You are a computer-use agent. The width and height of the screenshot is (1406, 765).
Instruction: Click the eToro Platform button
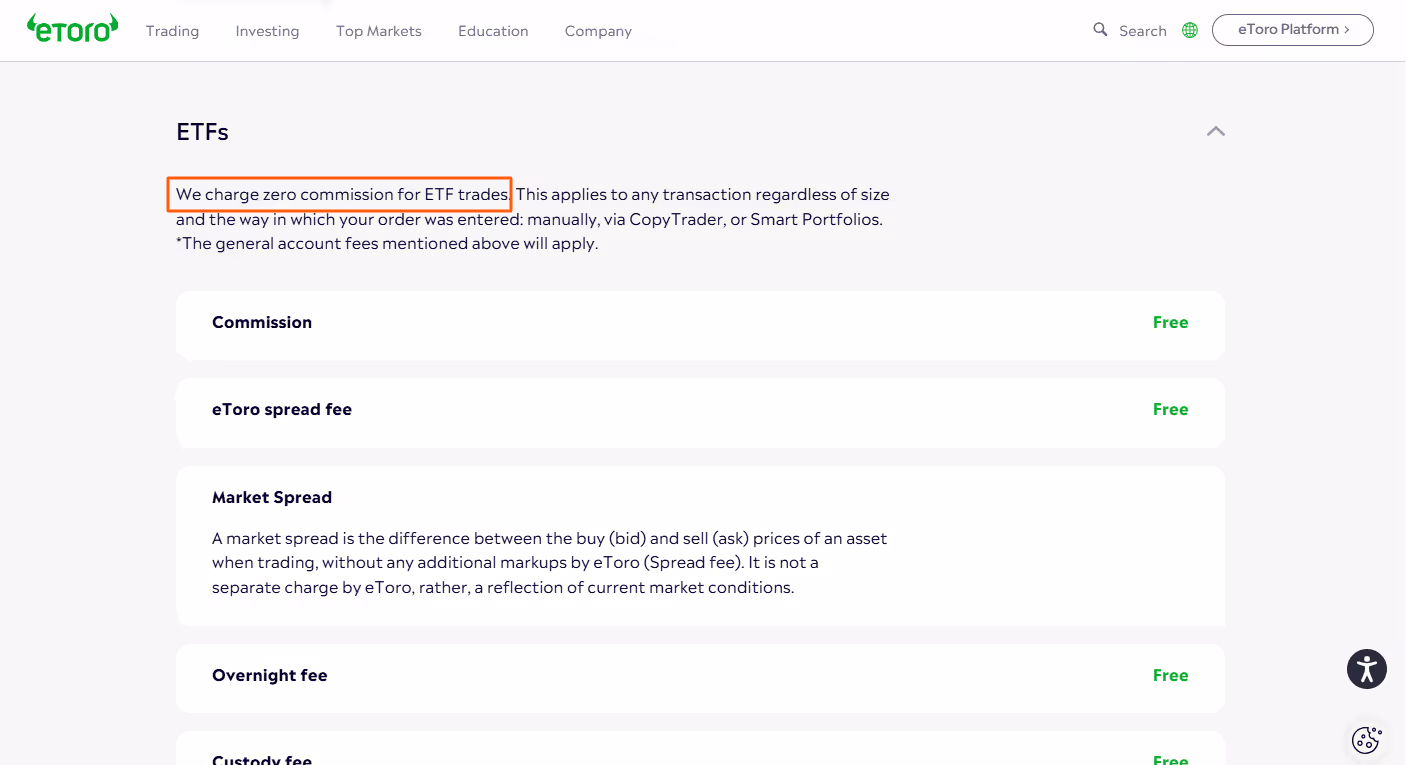[x=1293, y=30]
